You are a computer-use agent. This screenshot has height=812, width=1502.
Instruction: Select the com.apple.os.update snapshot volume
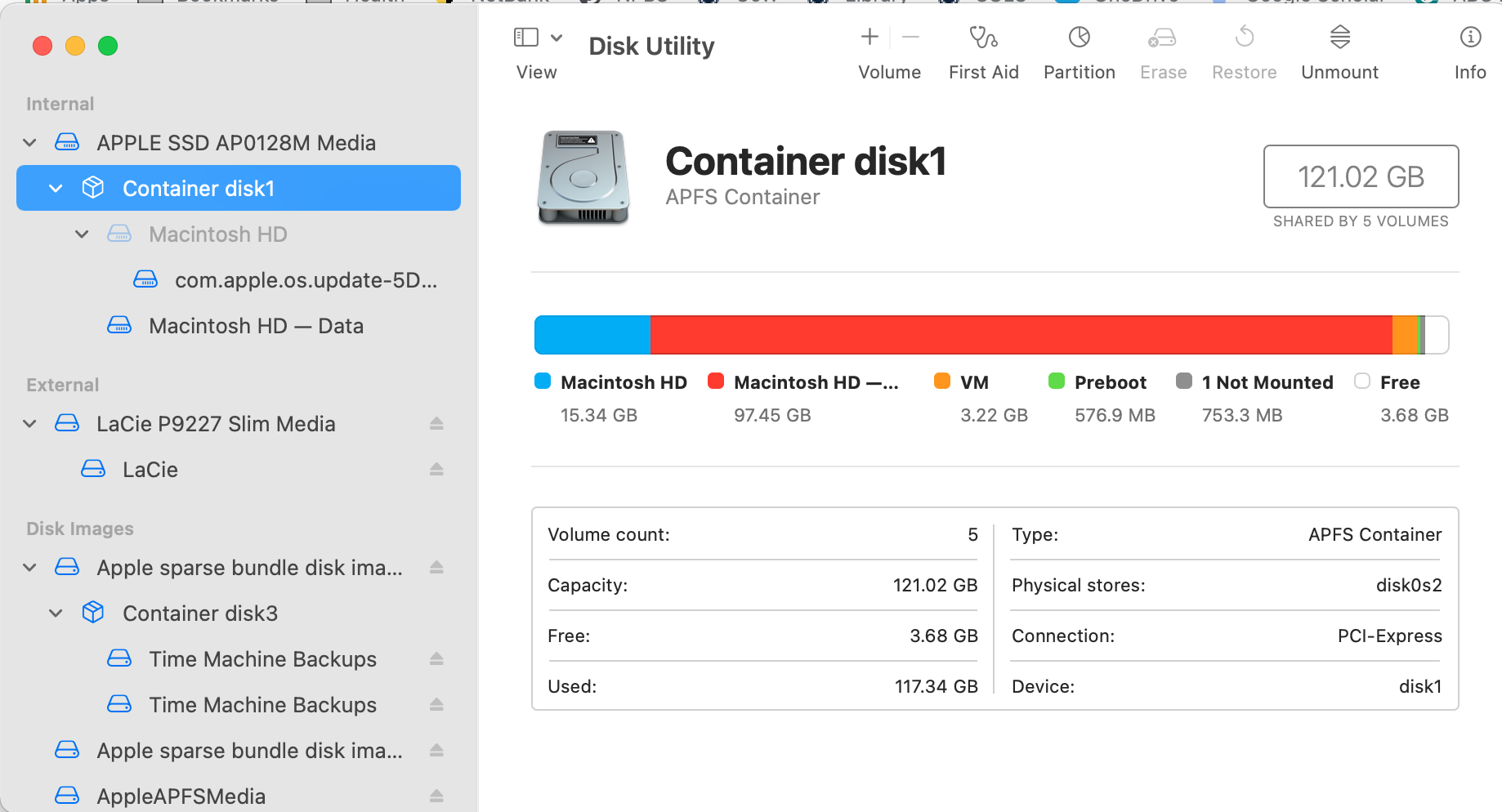coord(305,280)
